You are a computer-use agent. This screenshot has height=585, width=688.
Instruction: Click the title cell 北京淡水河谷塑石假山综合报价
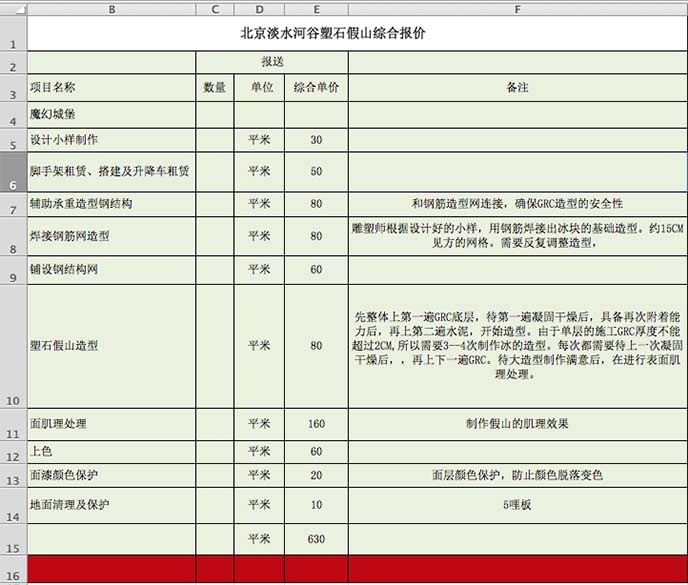(333, 32)
